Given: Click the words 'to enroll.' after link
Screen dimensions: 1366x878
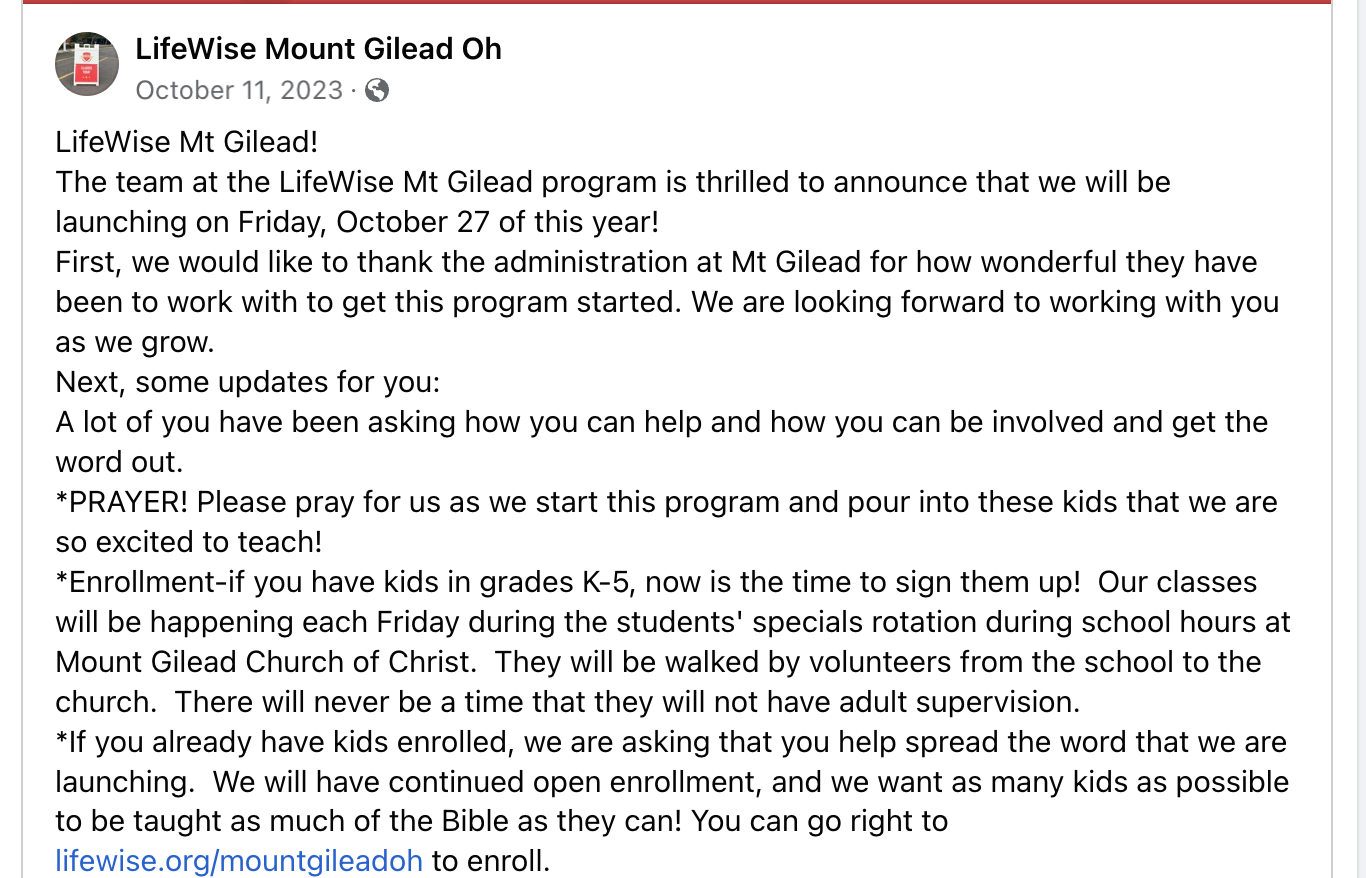Looking at the screenshot, I should tap(491, 861).
